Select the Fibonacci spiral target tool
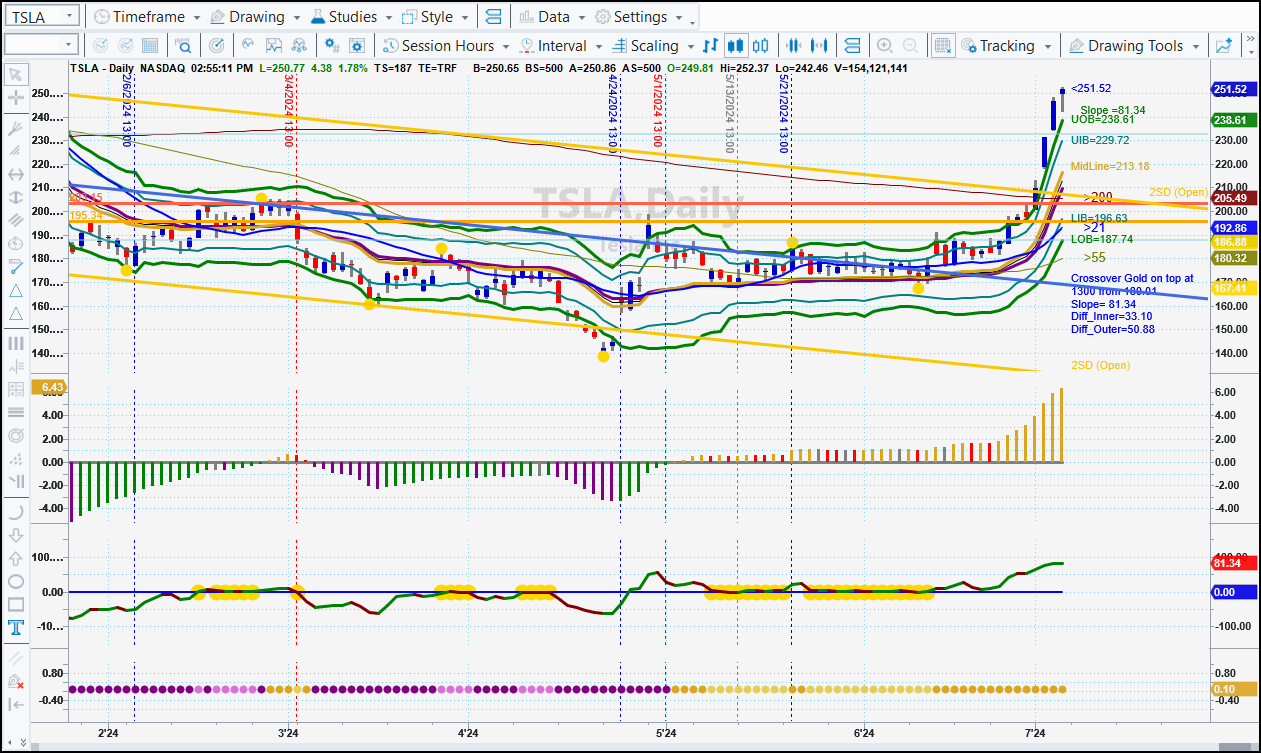This screenshot has width=1261, height=753. coord(16,436)
